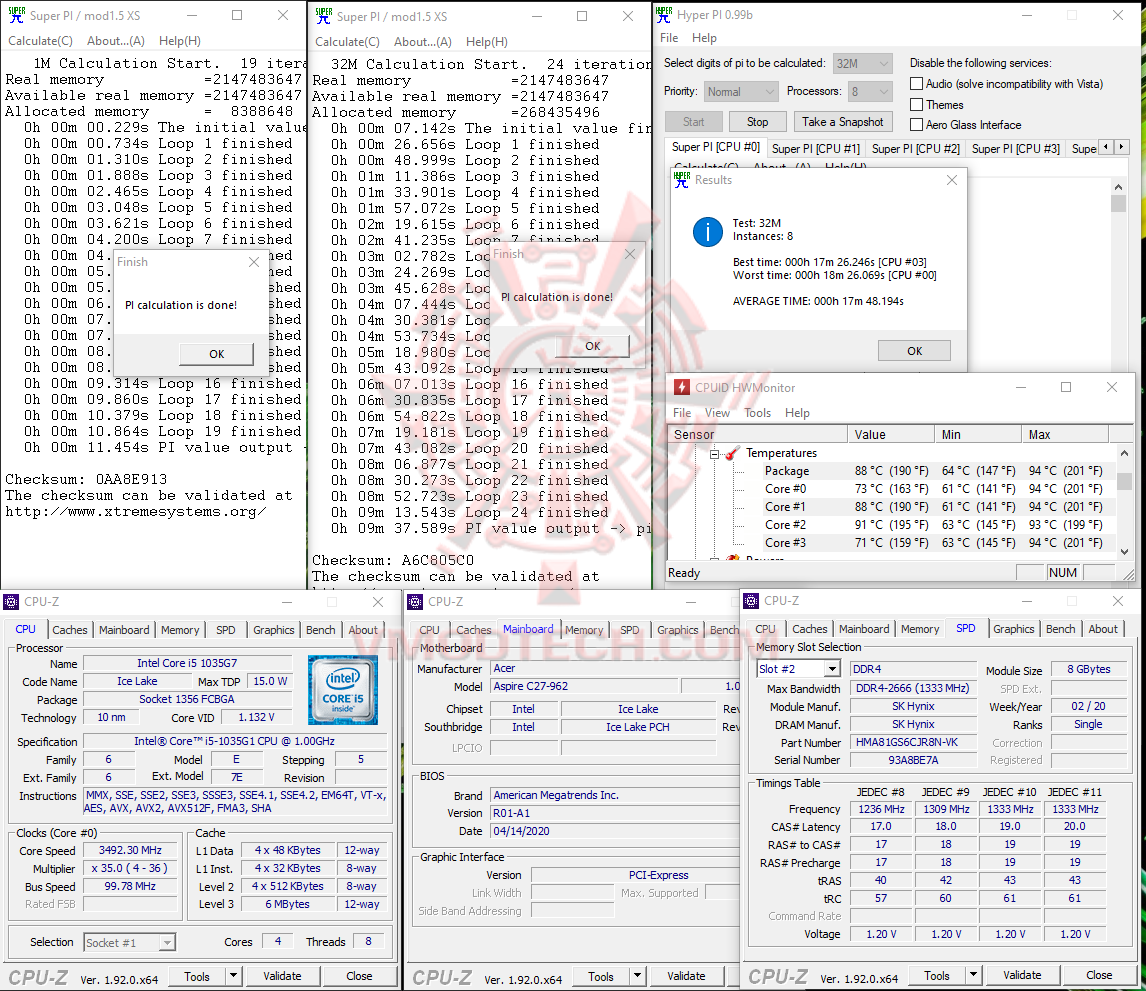Click the CPU-Z title bar icon of the Mainboard window
The image size is (1146, 991).
point(415,601)
